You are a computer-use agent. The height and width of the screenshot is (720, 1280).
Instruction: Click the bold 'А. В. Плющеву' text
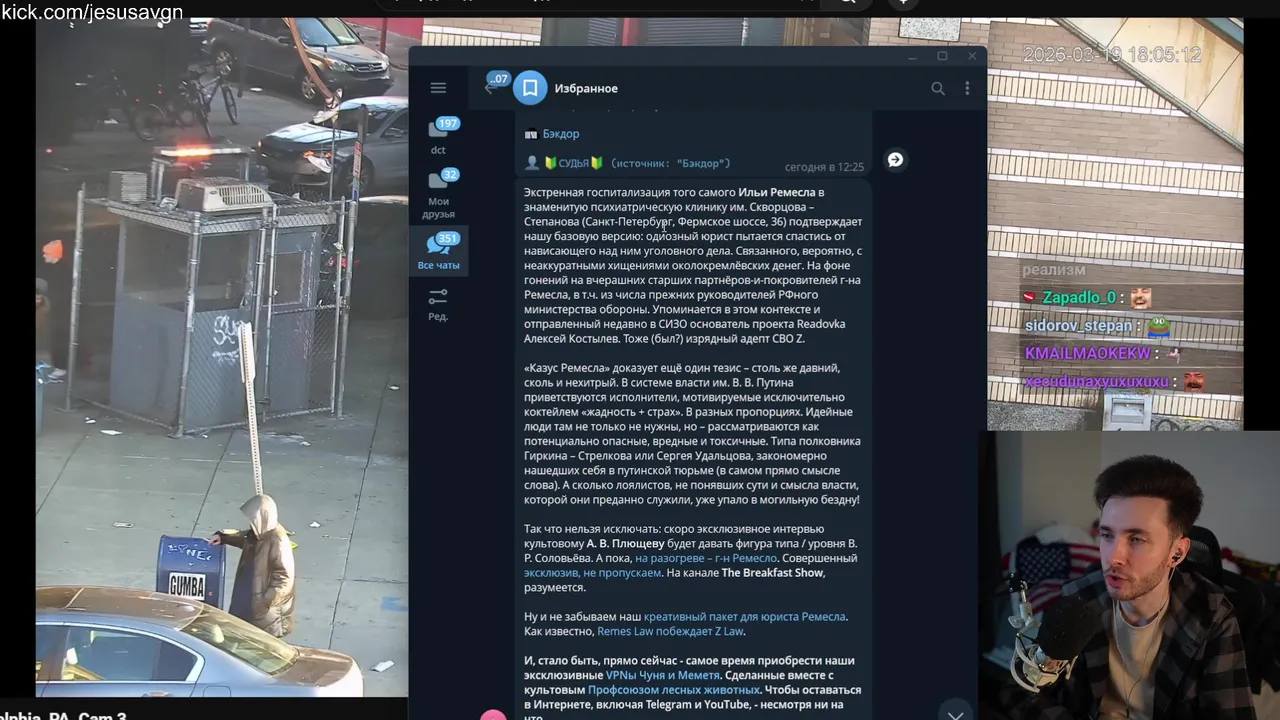(x=625, y=544)
